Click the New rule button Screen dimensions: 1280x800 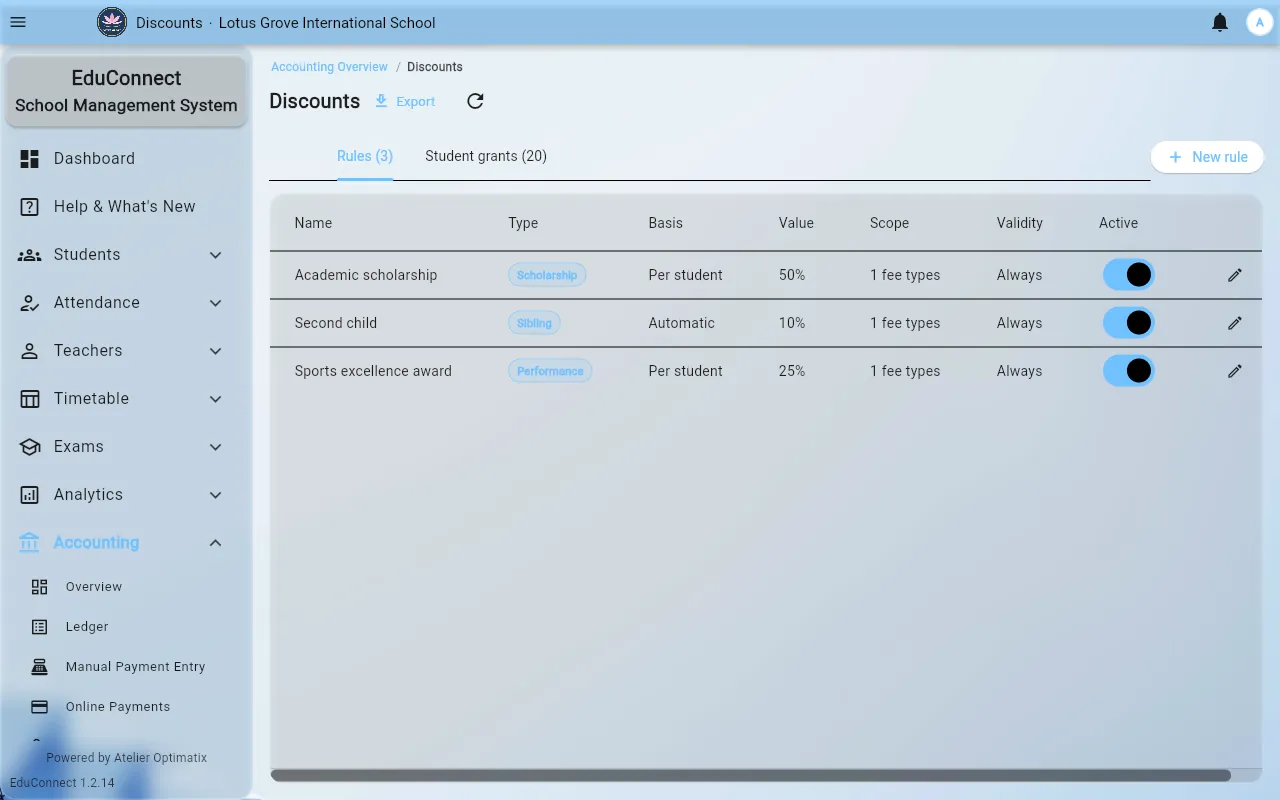[1207, 157]
